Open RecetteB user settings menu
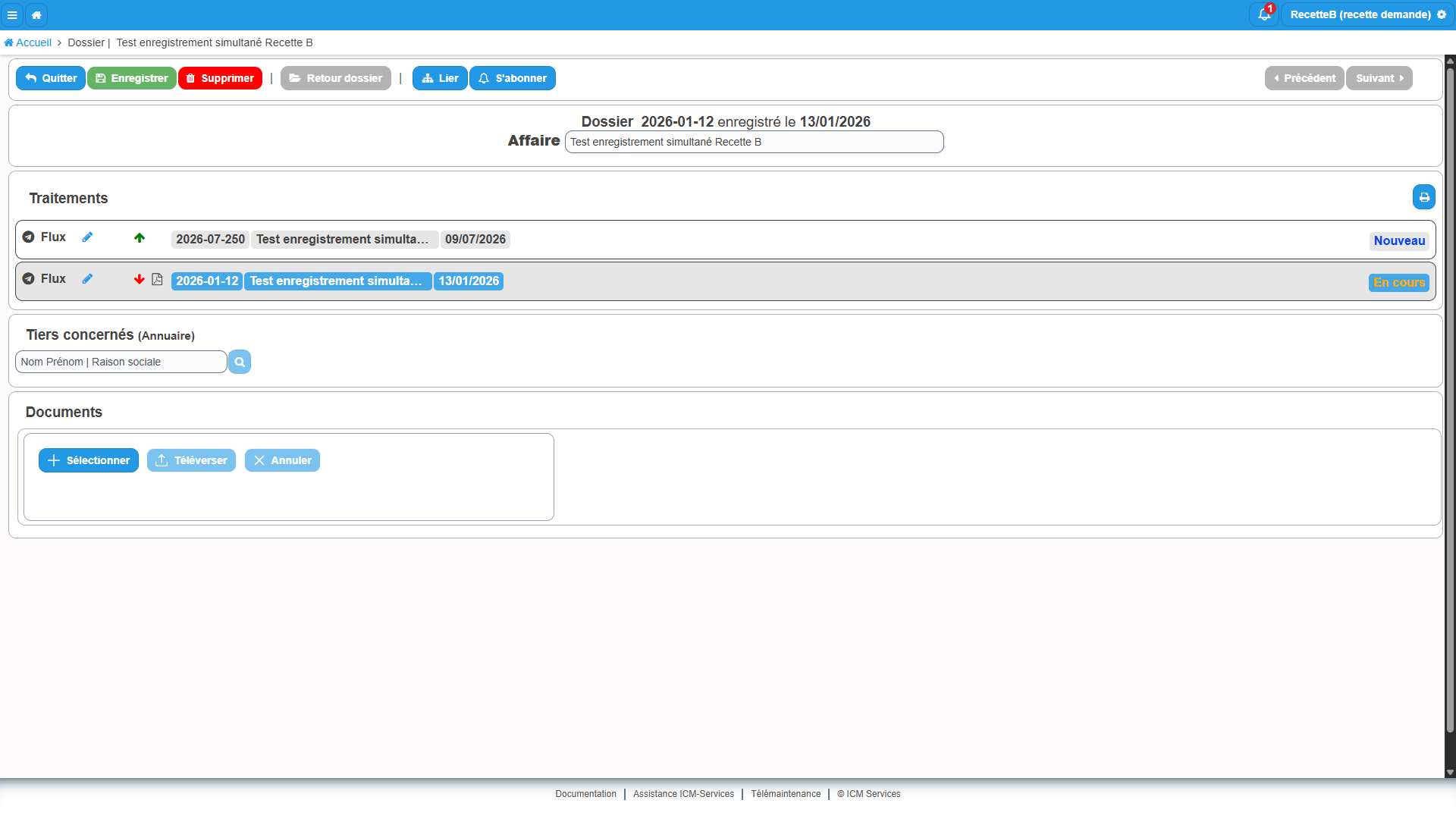The width and height of the screenshot is (1456, 819). click(x=1368, y=14)
